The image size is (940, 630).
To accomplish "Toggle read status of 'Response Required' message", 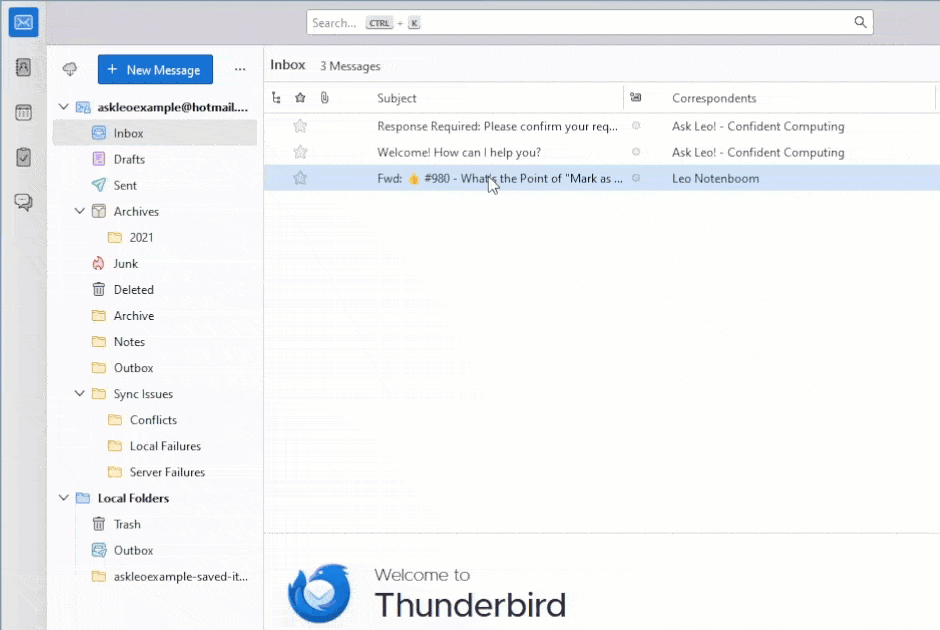I will (x=636, y=126).
